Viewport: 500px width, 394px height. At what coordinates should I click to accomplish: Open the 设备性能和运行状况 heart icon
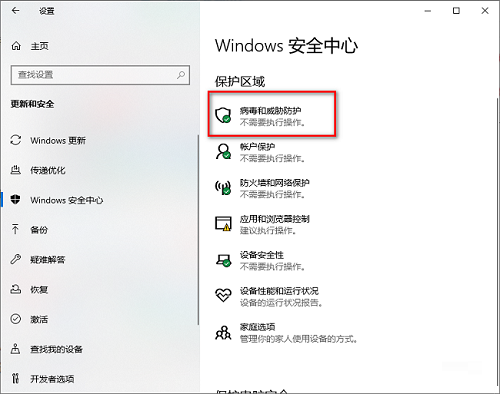pos(223,295)
